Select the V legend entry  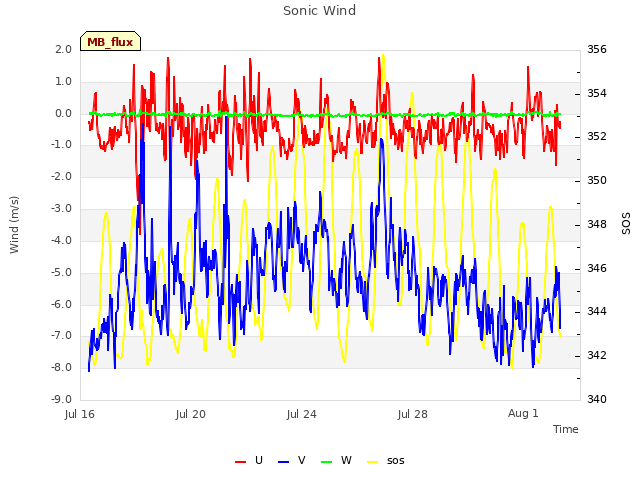(291, 460)
